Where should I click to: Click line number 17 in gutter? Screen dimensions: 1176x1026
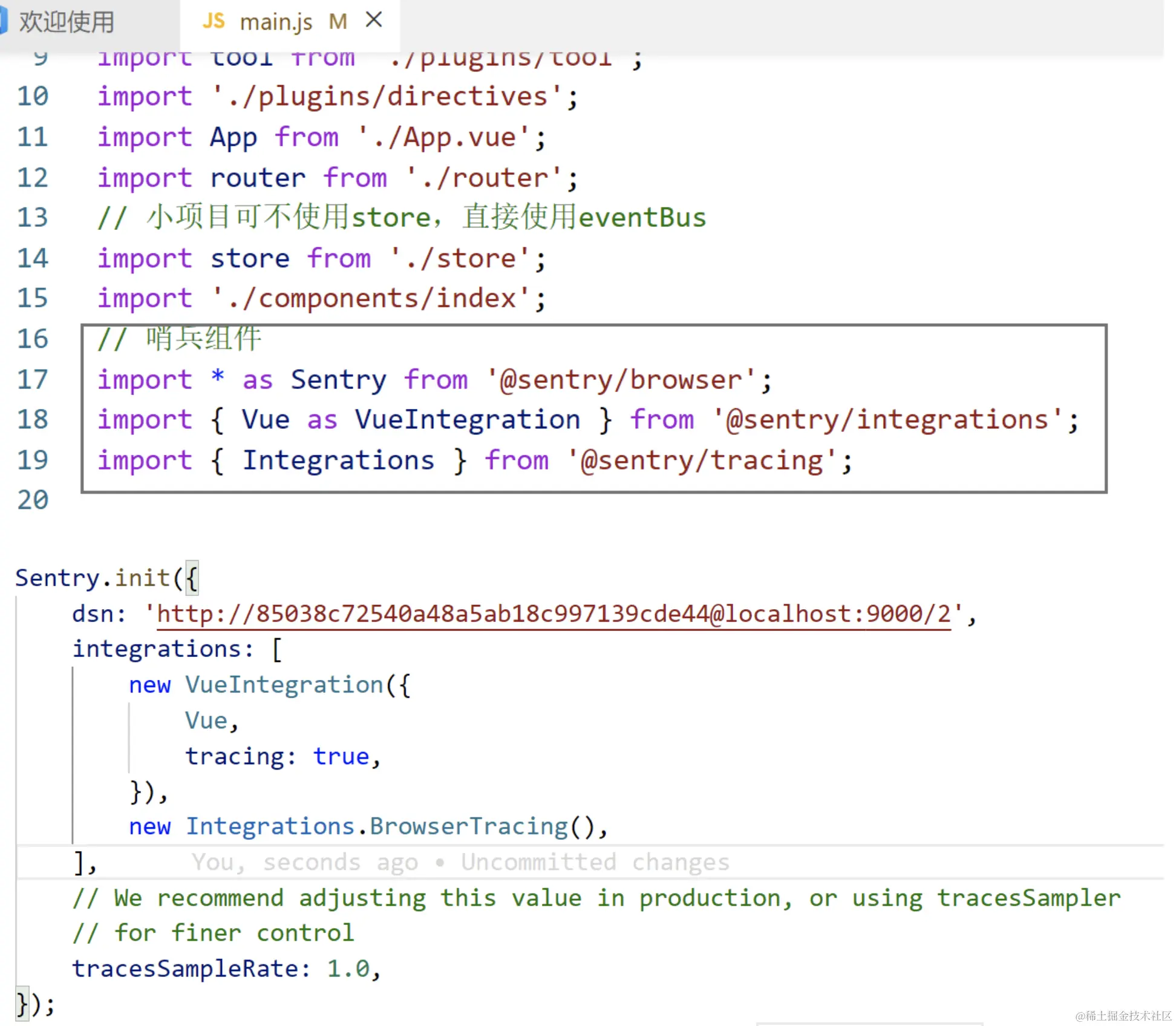[x=33, y=380]
